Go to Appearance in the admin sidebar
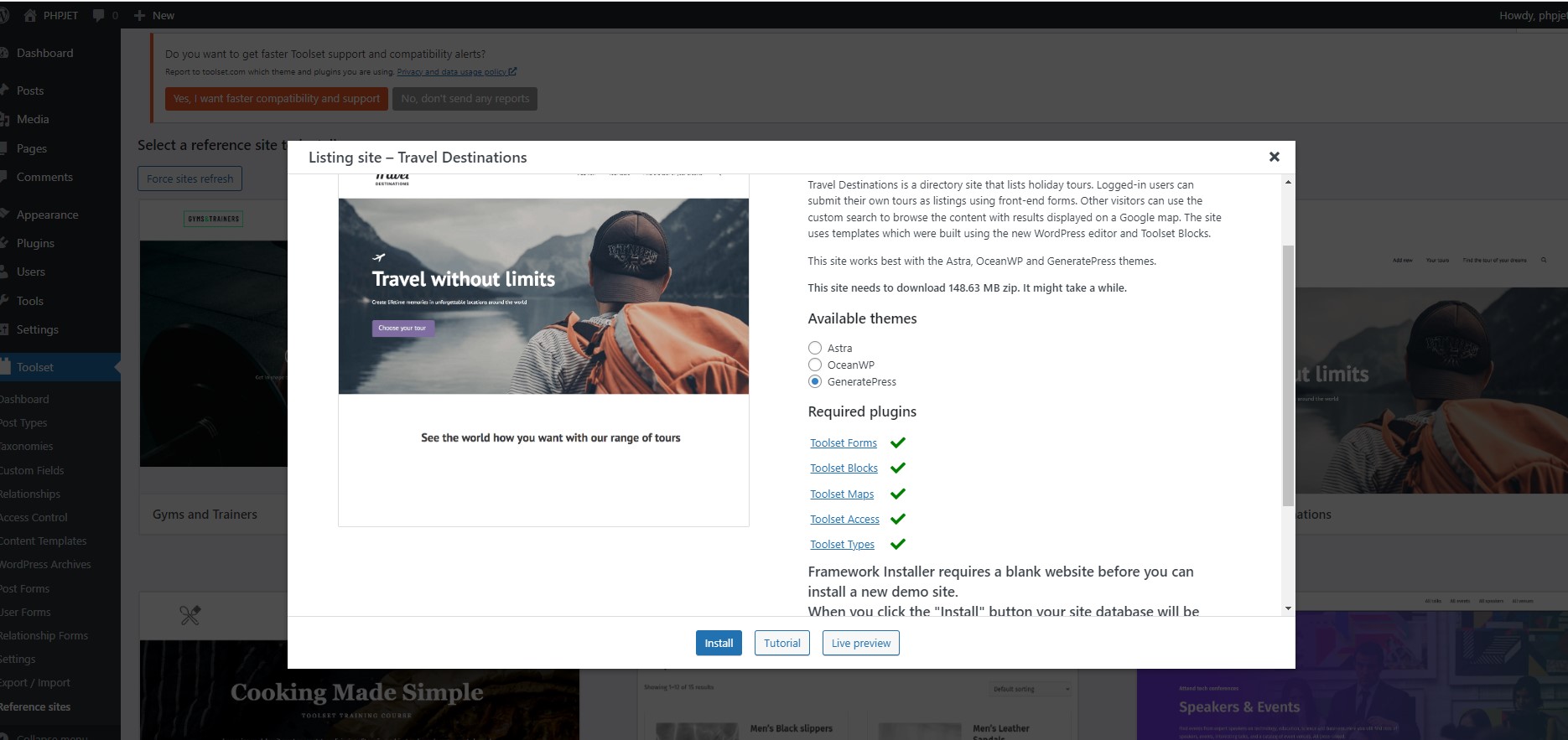The height and width of the screenshot is (740, 1568). (47, 215)
